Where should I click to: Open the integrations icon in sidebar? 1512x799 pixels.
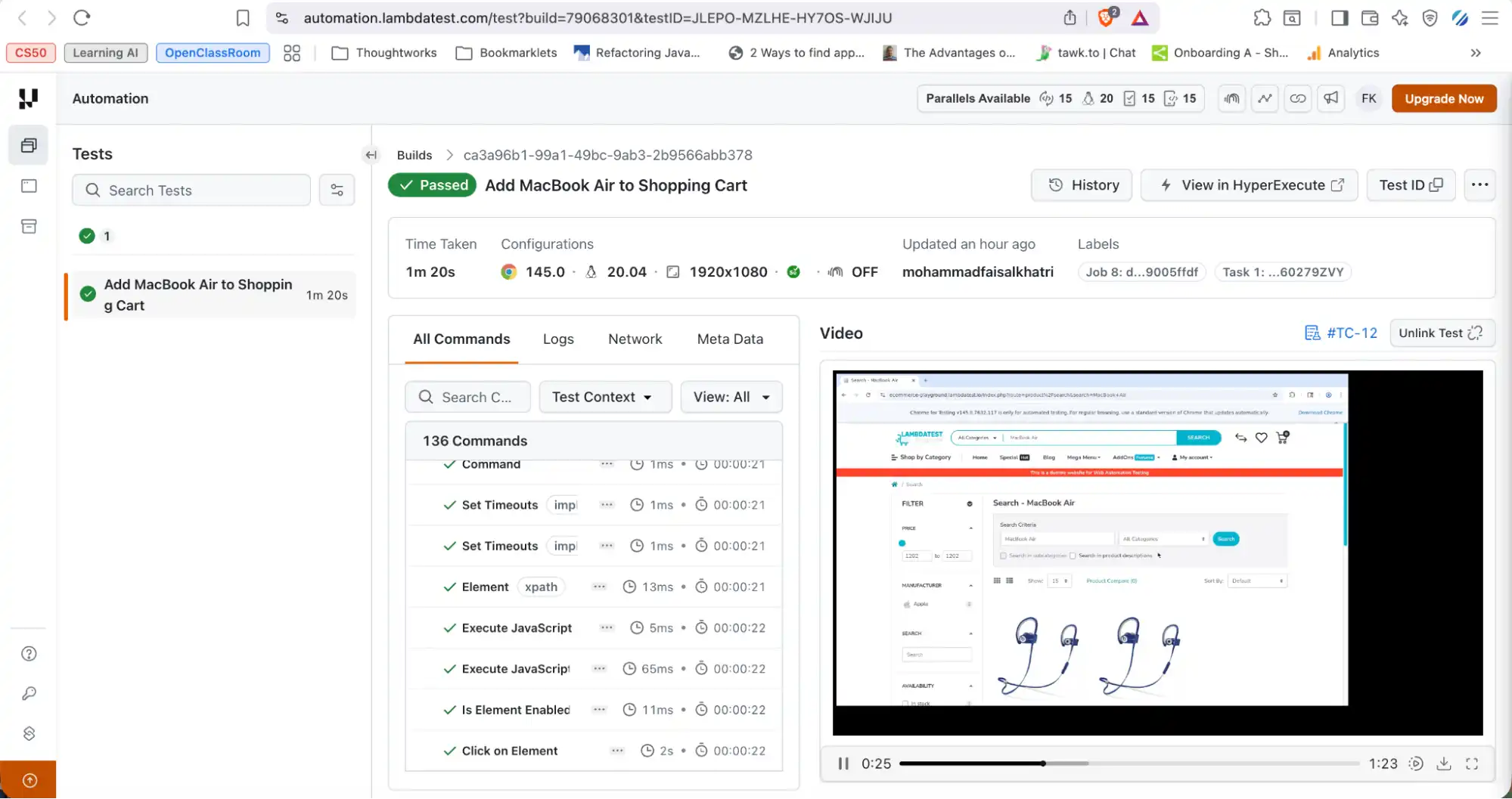pyautogui.click(x=29, y=733)
